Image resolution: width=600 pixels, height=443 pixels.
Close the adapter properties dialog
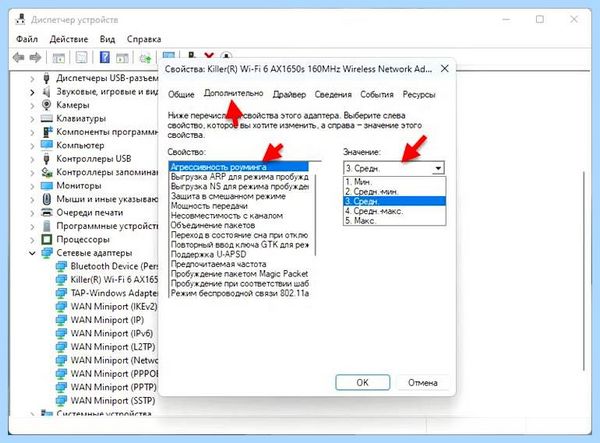pos(445,69)
